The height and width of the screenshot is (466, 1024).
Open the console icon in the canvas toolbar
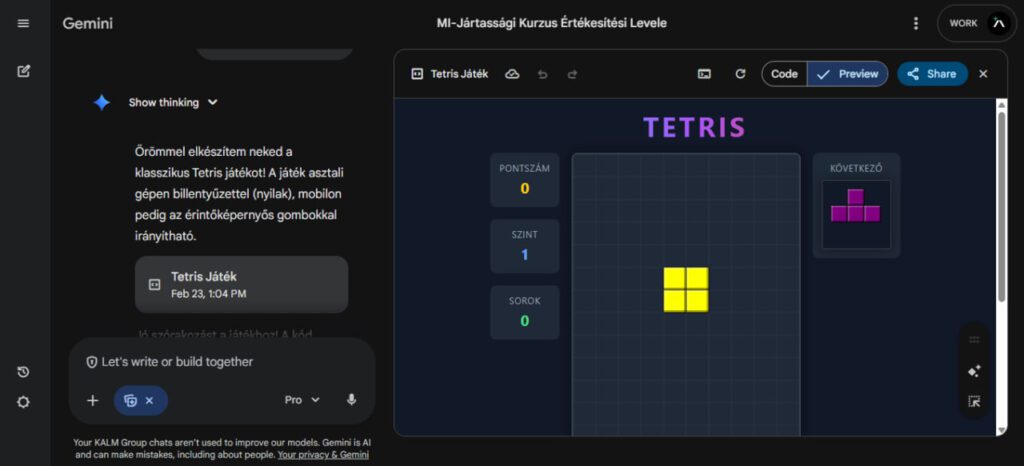tap(705, 74)
